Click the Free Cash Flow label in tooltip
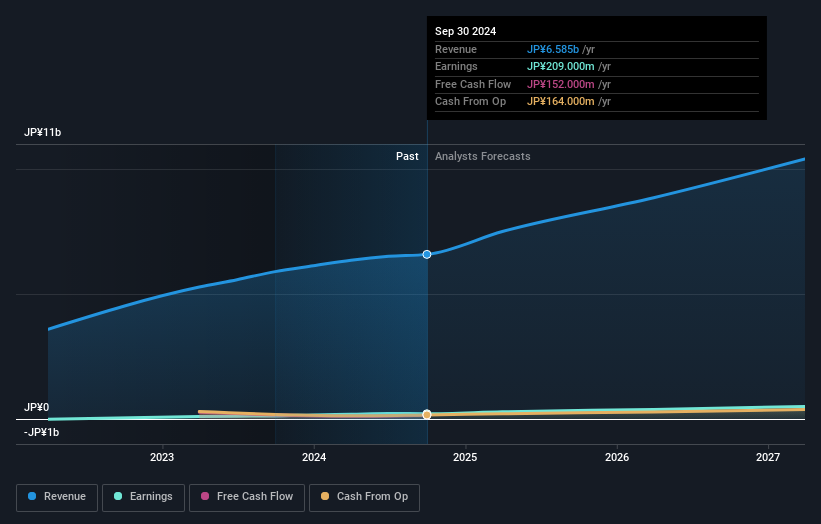This screenshot has width=821, height=524. (473, 84)
